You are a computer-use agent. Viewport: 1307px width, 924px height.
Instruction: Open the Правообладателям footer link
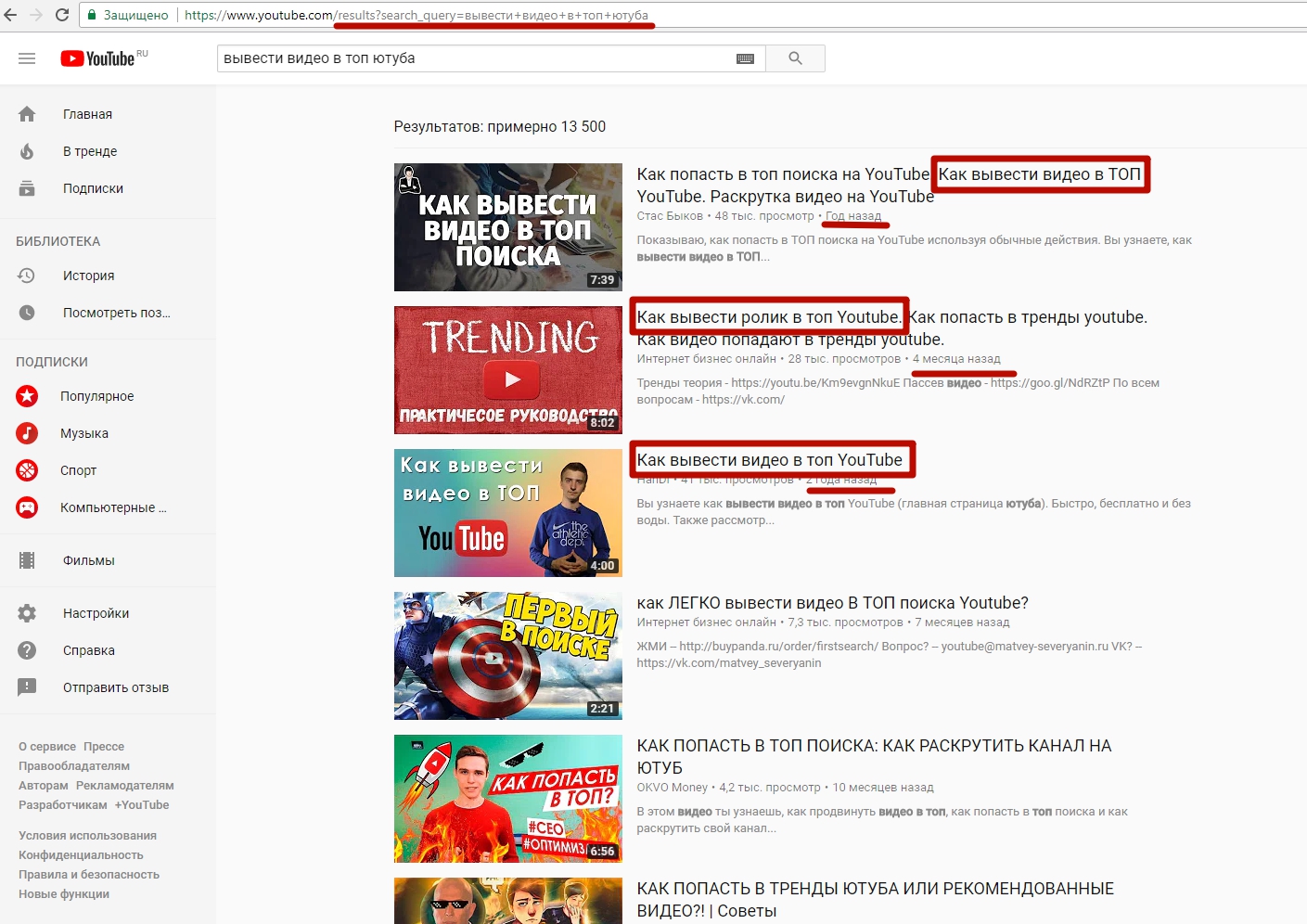[x=74, y=766]
